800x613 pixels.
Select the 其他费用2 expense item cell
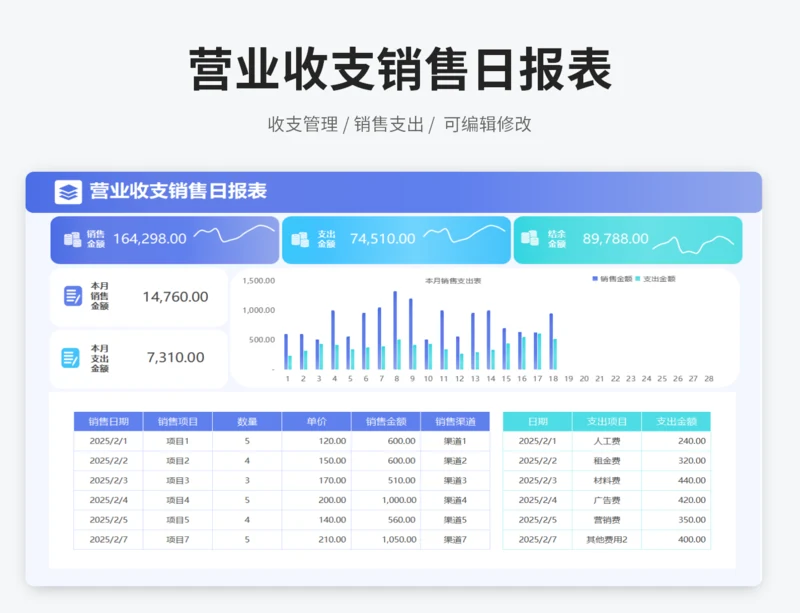click(607, 540)
